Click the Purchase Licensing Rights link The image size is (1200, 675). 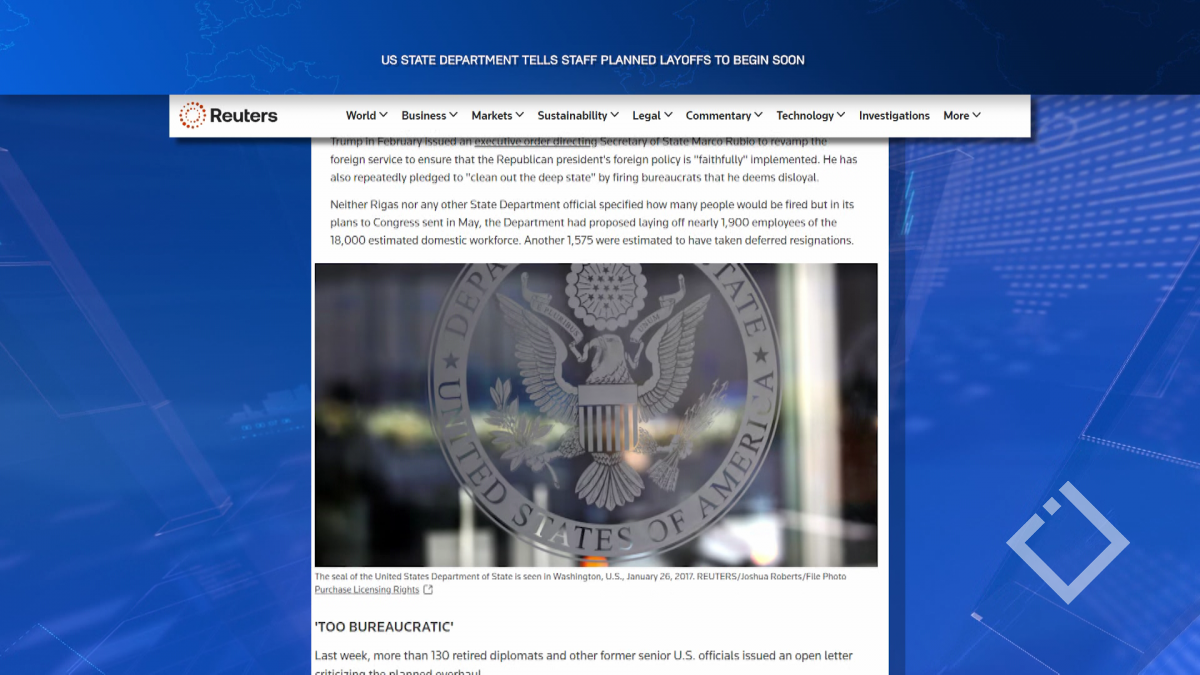click(366, 590)
